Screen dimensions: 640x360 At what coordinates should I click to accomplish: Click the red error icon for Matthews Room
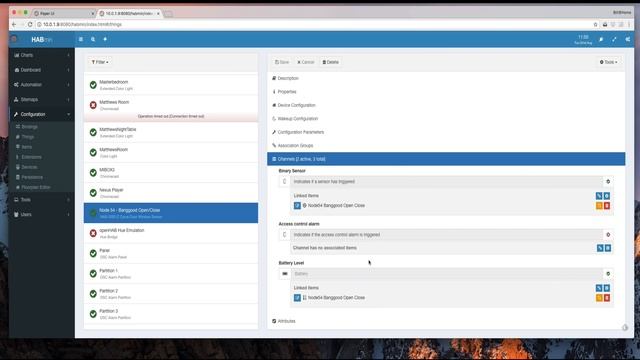pyautogui.click(x=93, y=105)
